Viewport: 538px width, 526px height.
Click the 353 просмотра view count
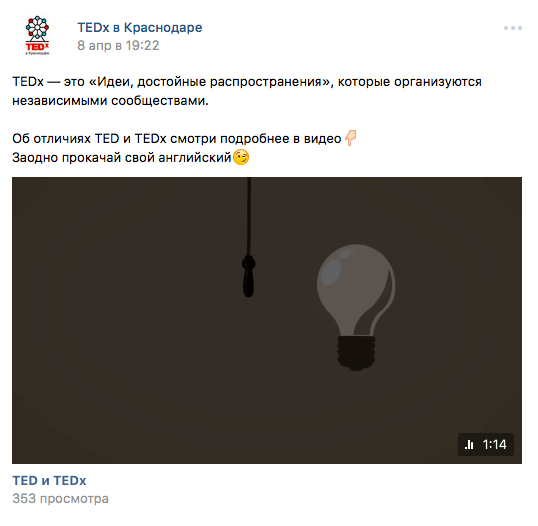coord(60,499)
